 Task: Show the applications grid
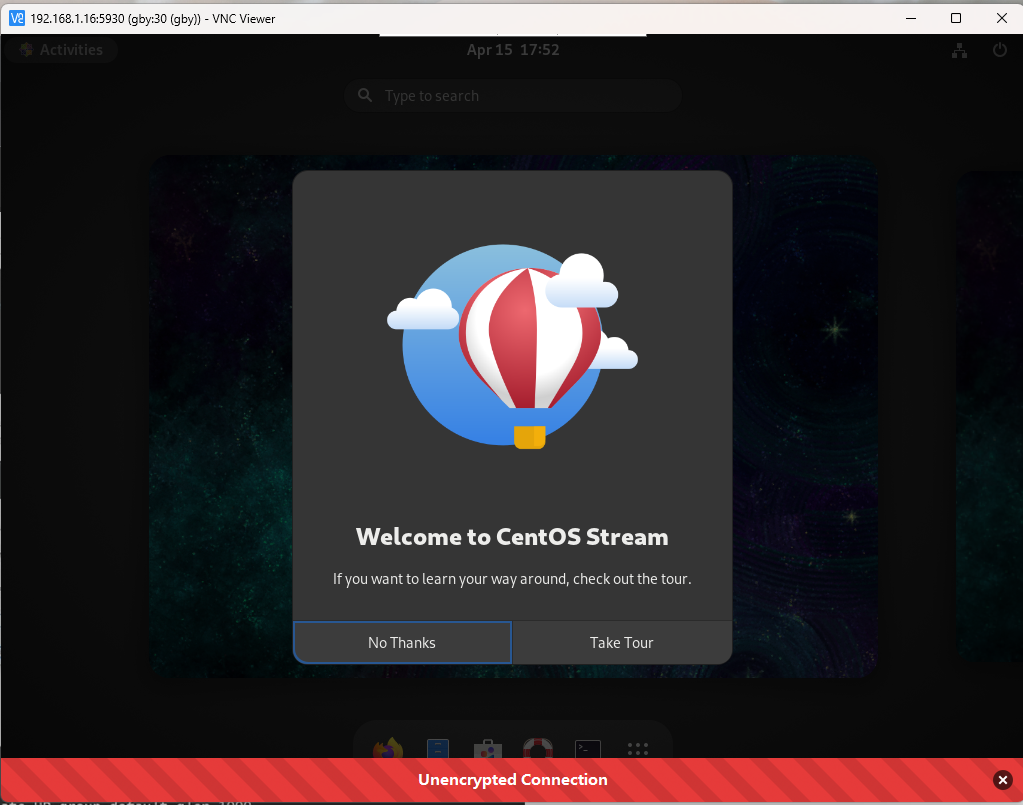[637, 748]
